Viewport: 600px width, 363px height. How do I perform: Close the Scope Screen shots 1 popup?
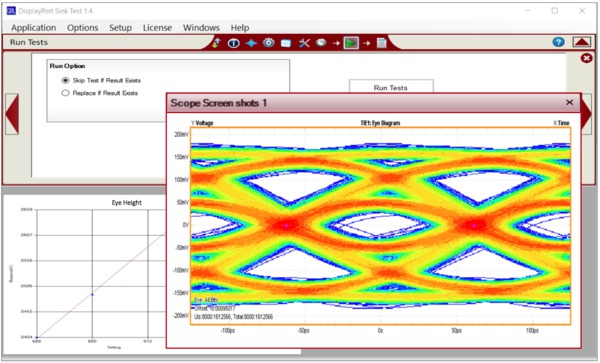569,103
